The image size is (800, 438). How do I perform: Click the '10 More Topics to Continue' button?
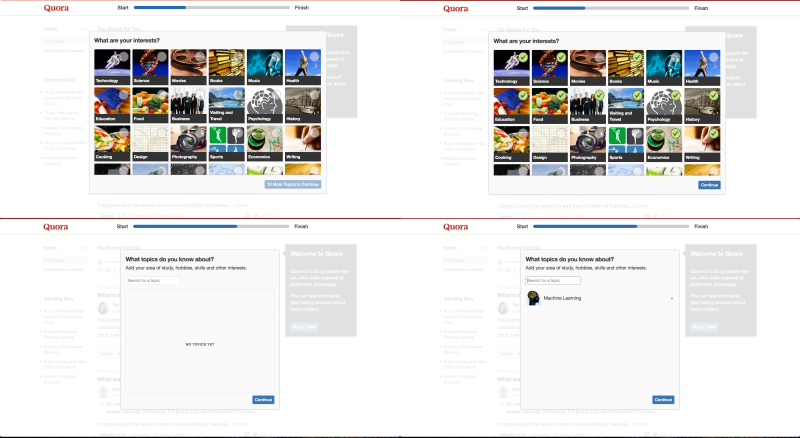tap(293, 184)
